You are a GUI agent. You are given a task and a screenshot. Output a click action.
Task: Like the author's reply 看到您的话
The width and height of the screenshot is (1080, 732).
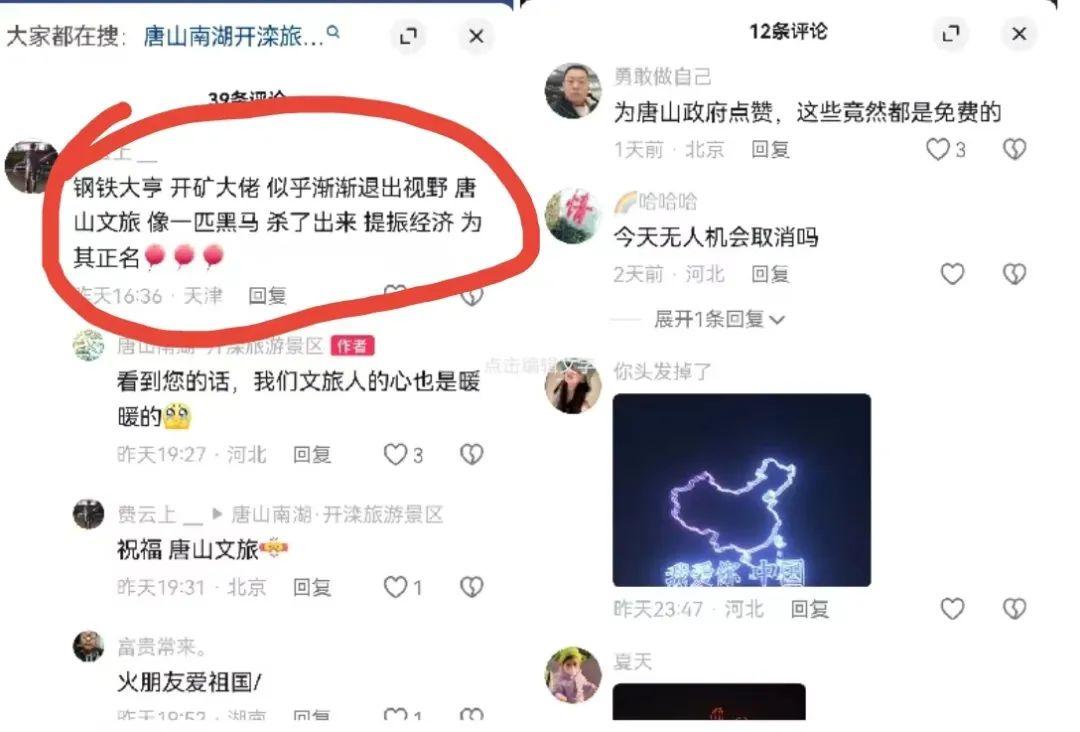(403, 454)
